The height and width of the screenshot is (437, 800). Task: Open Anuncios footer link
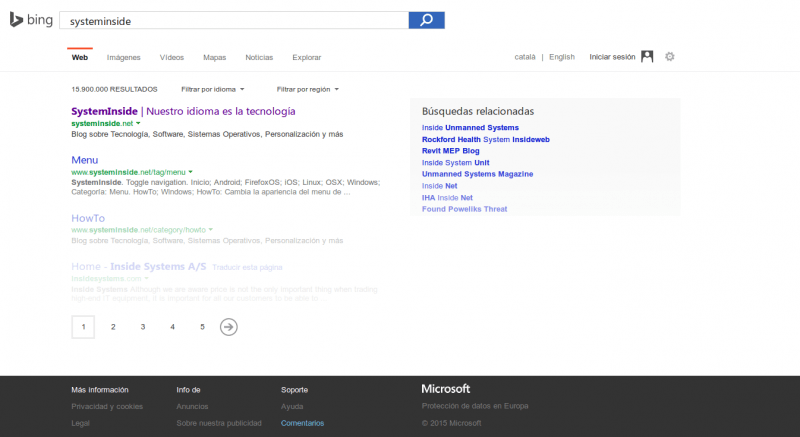click(192, 406)
